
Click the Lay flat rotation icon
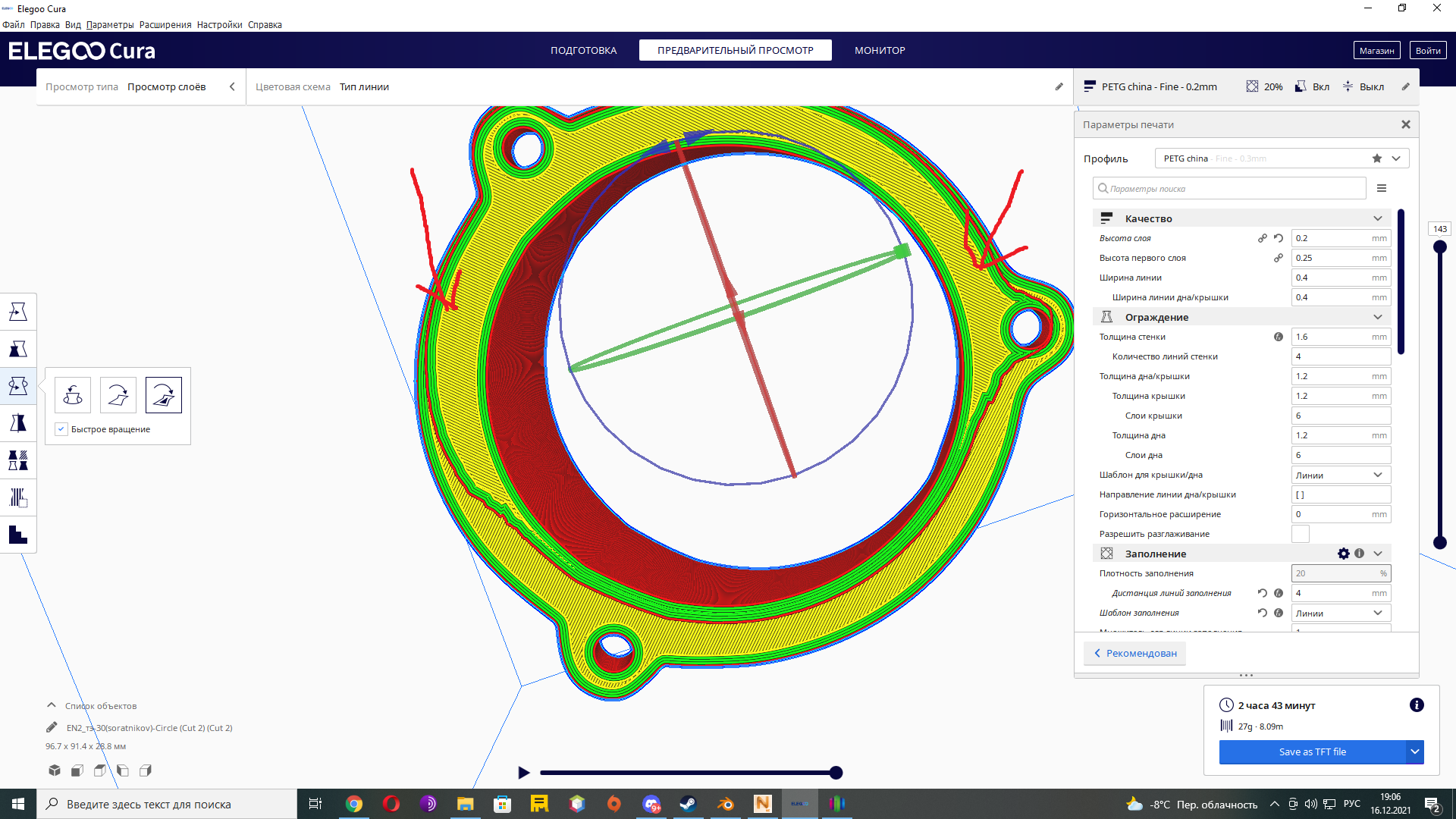pyautogui.click(x=118, y=395)
